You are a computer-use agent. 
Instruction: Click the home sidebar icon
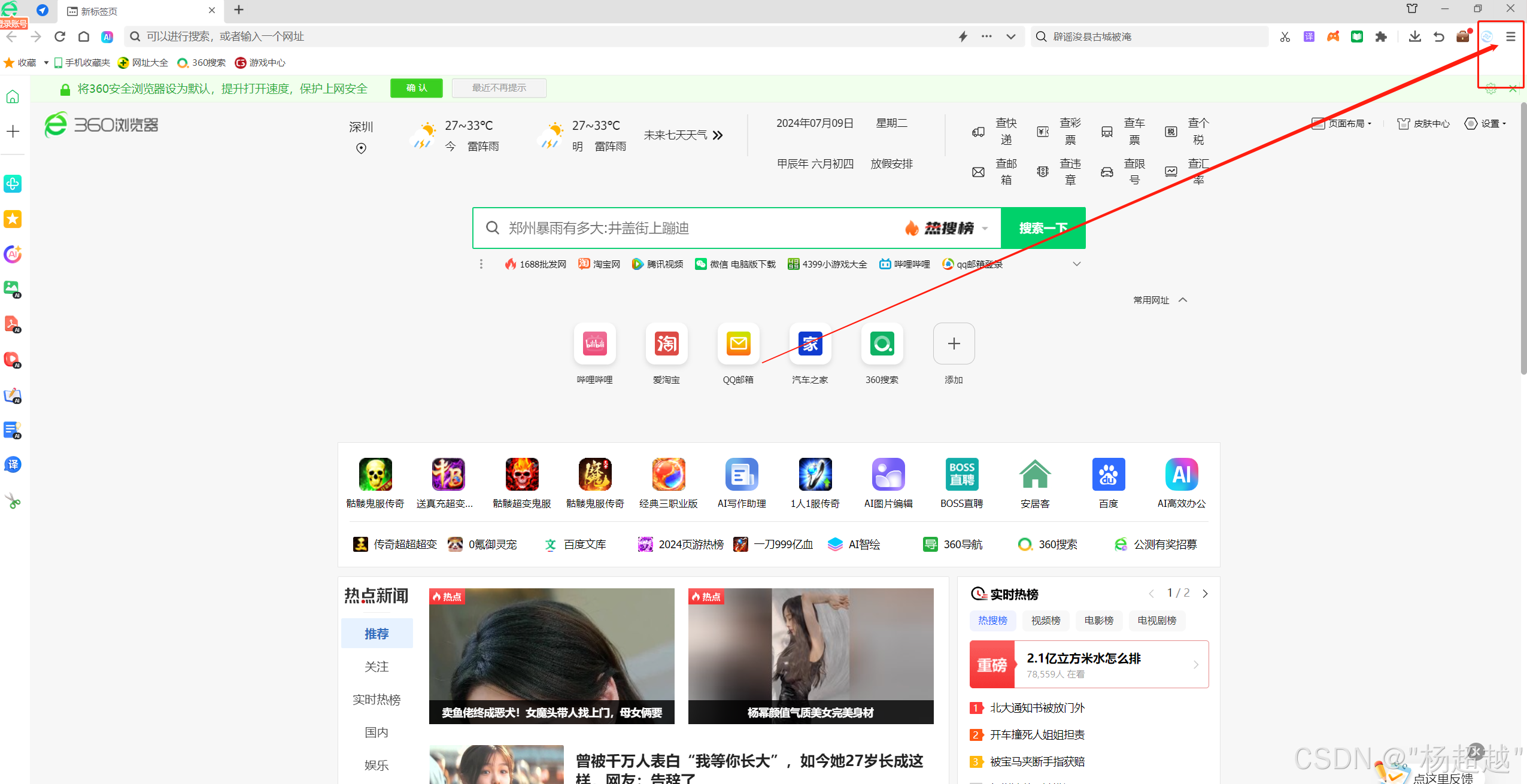13,97
